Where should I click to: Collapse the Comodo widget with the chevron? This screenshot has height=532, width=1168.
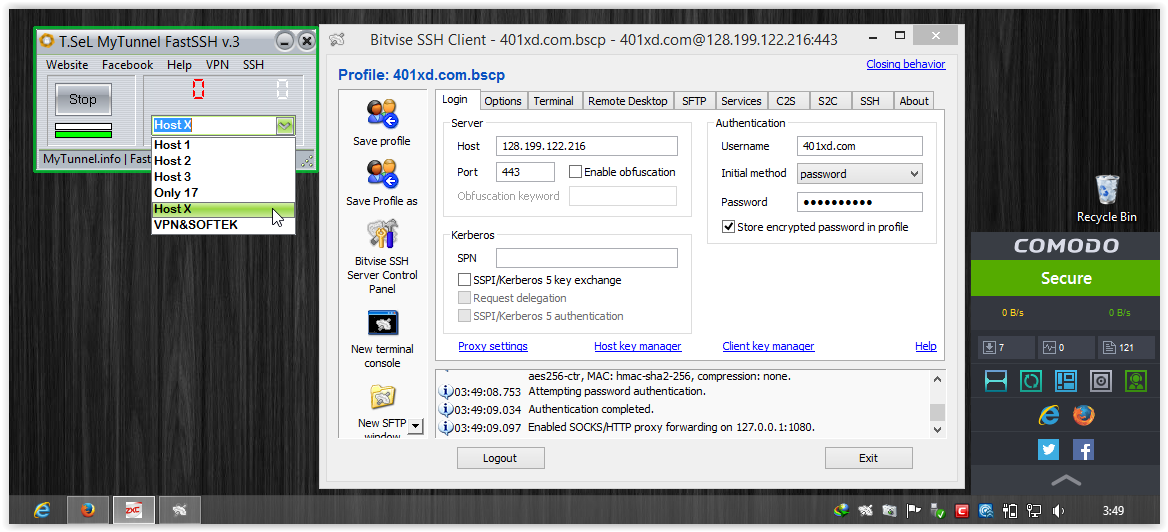pos(1066,481)
